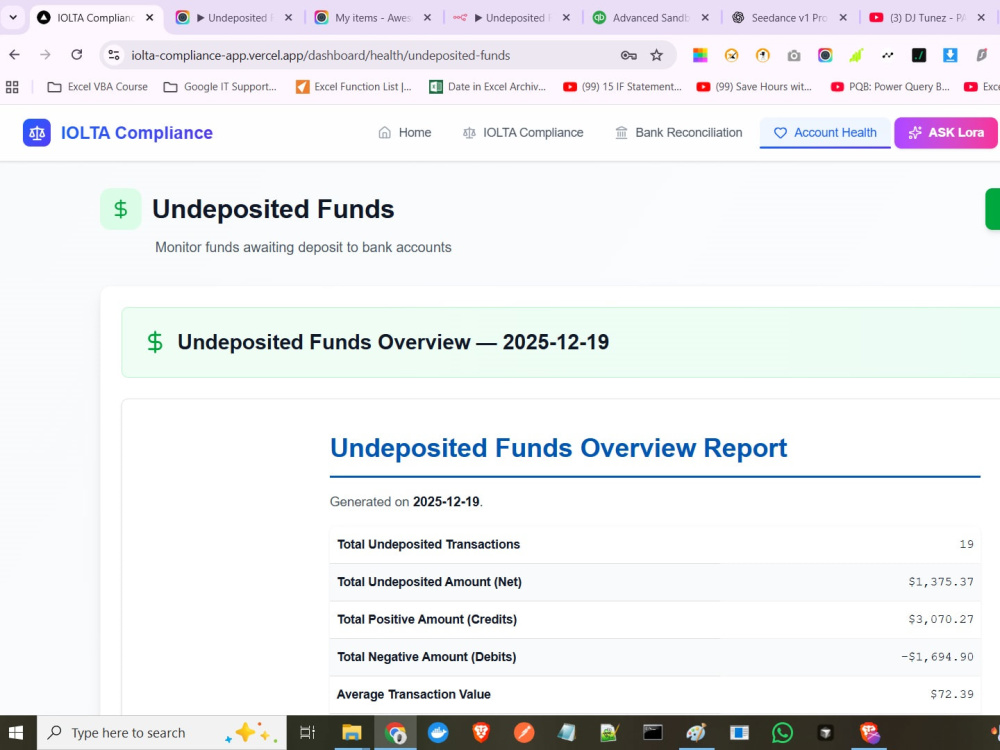Close the Seedance v1 Pro tab
1000x750 pixels.
click(843, 18)
